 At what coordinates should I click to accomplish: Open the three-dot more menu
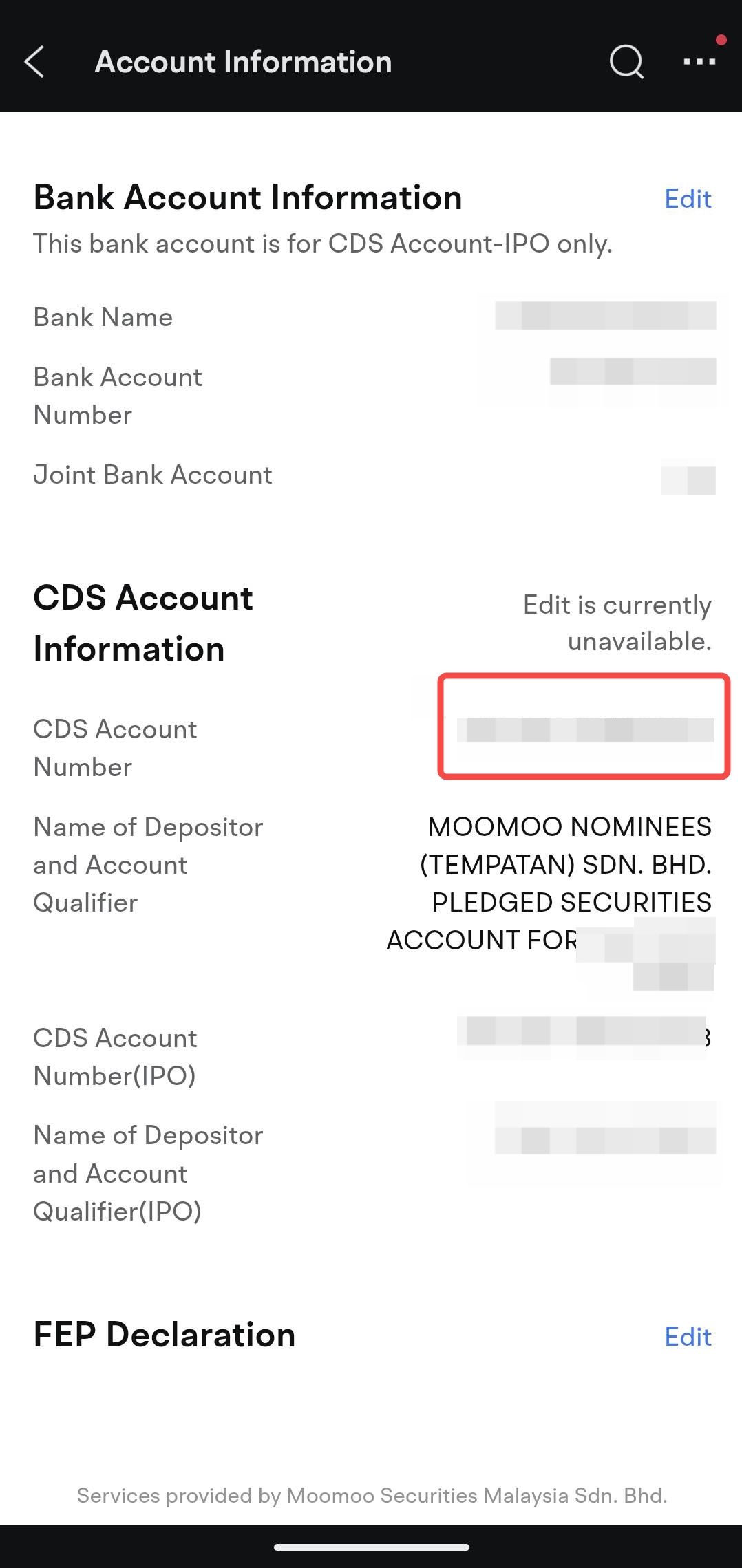tap(699, 62)
